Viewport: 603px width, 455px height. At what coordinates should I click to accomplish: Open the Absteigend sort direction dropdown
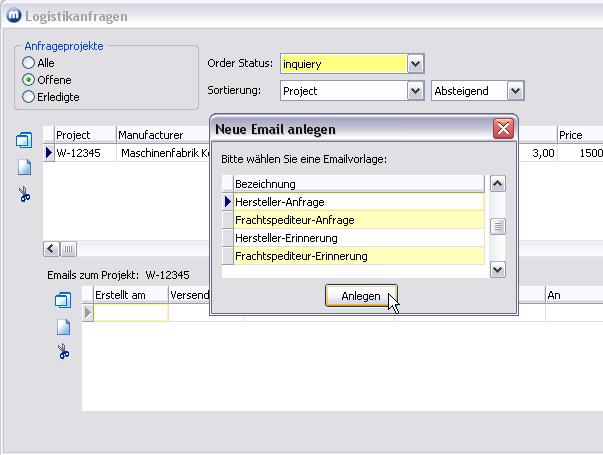click(x=515, y=91)
